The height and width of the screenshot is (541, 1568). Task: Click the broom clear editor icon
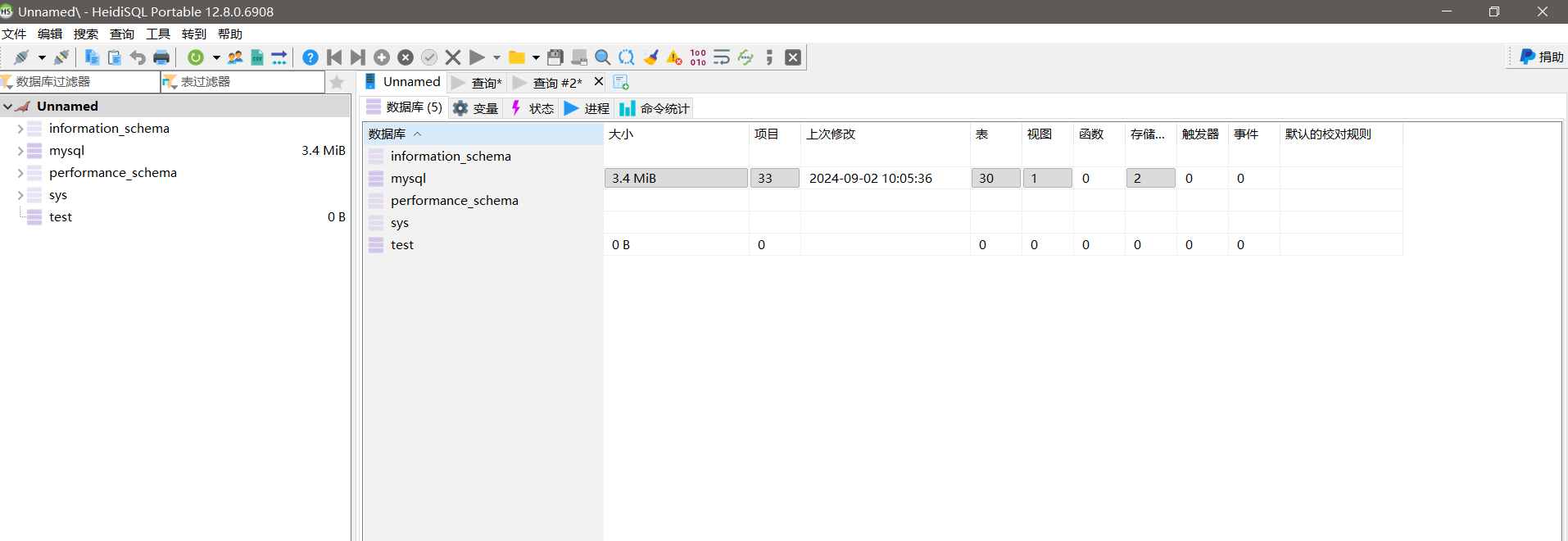(x=650, y=57)
